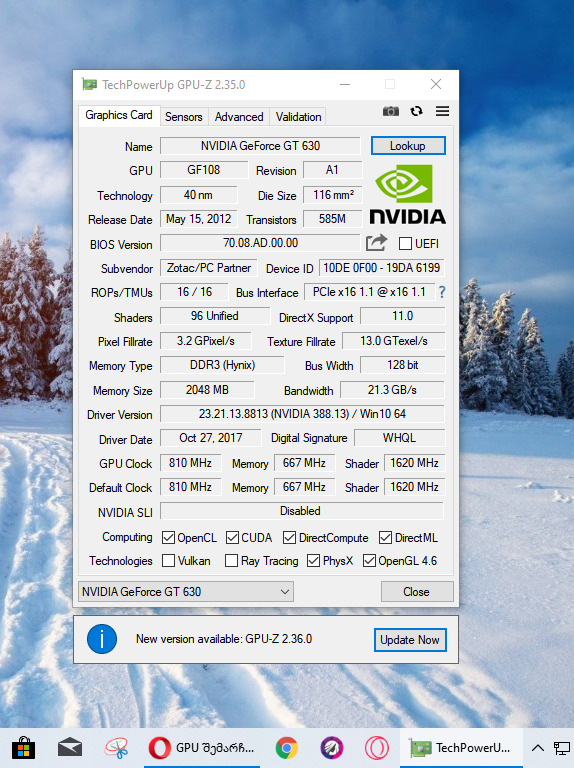Click the blue info icon
This screenshot has height=768, width=574.
coord(102,639)
